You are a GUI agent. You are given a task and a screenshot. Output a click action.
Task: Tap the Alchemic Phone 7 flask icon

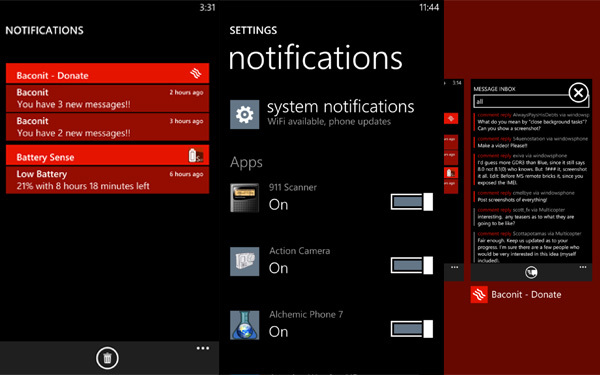click(x=245, y=325)
